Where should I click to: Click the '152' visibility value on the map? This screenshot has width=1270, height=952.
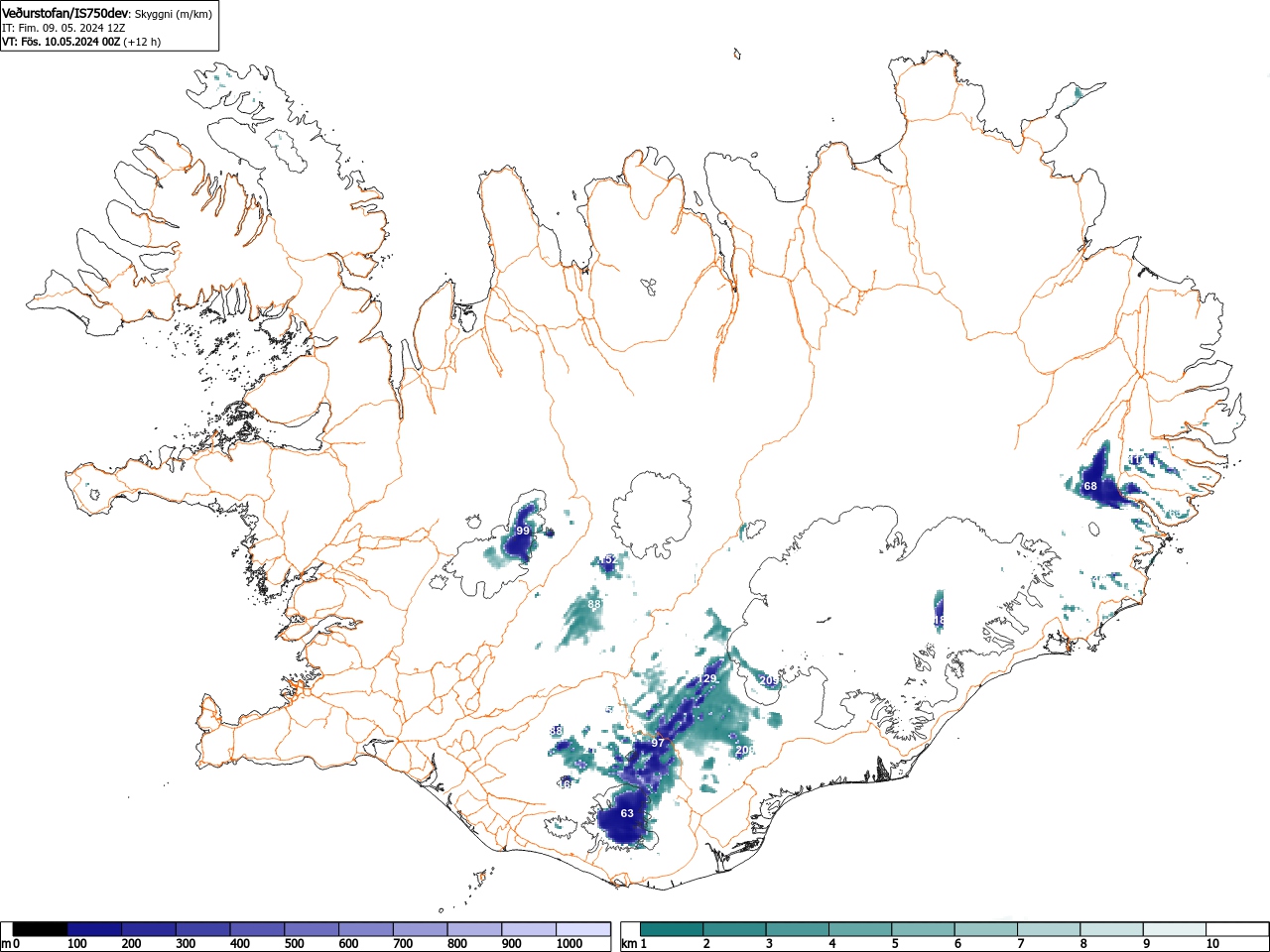click(x=607, y=560)
